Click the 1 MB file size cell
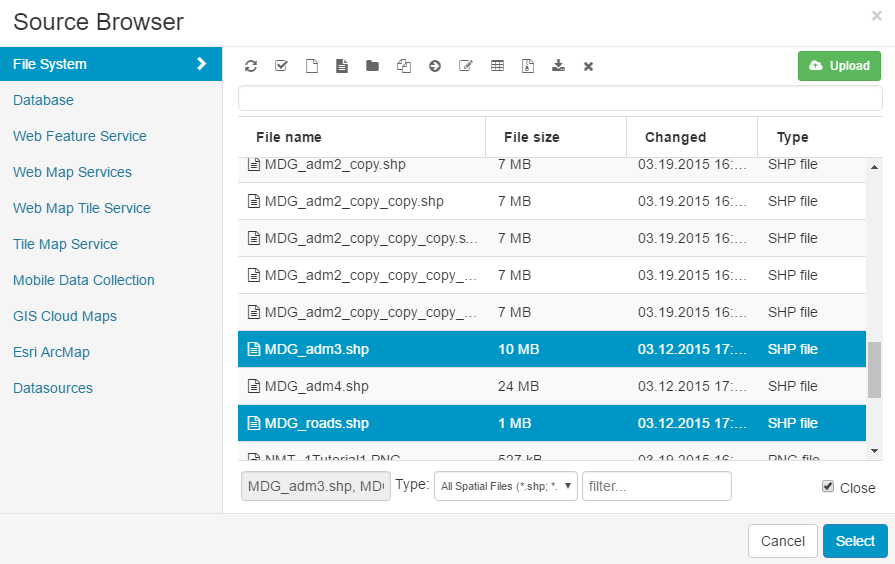Image resolution: width=895 pixels, height=564 pixels. (x=514, y=423)
